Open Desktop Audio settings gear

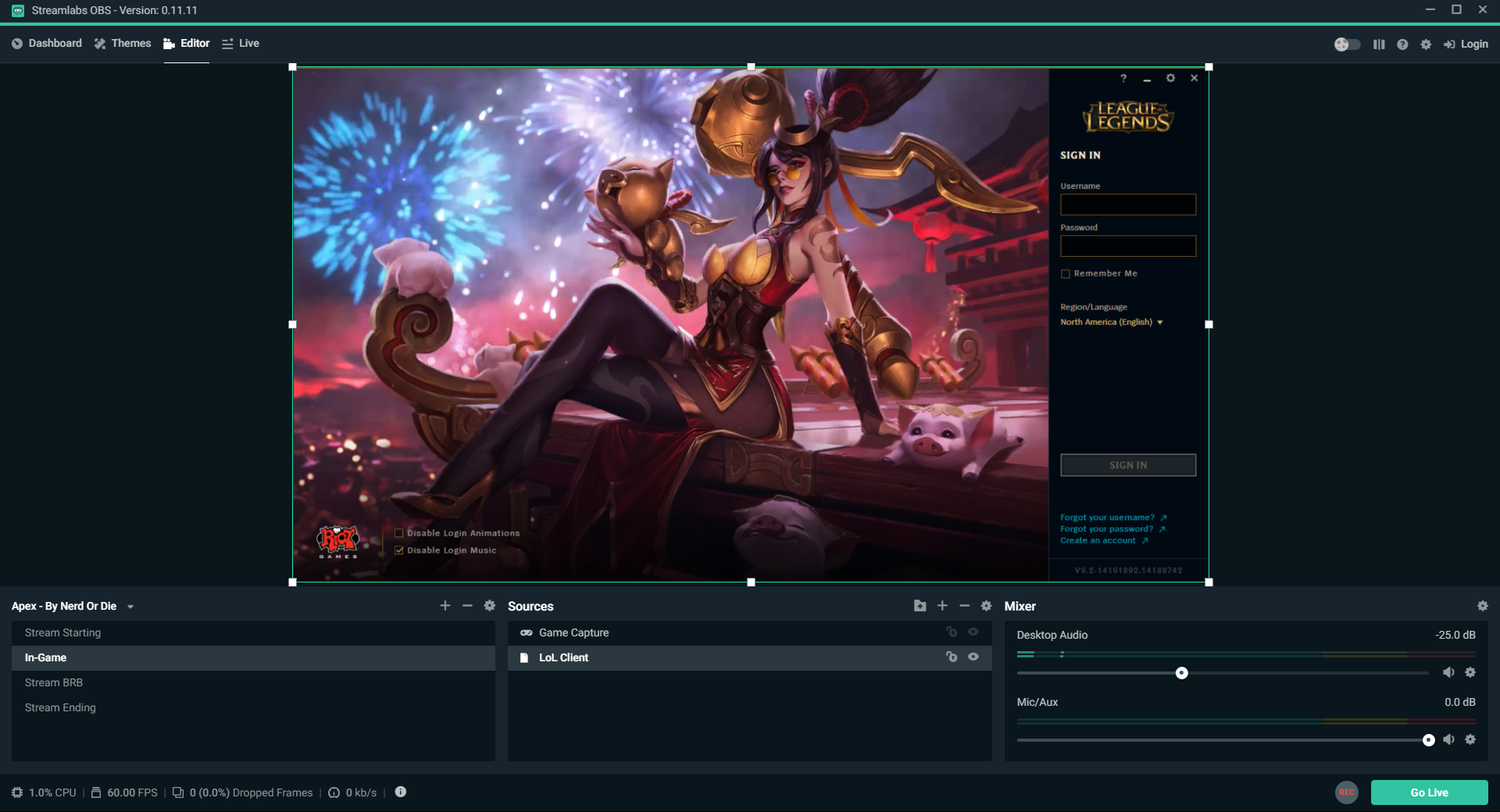(1470, 672)
